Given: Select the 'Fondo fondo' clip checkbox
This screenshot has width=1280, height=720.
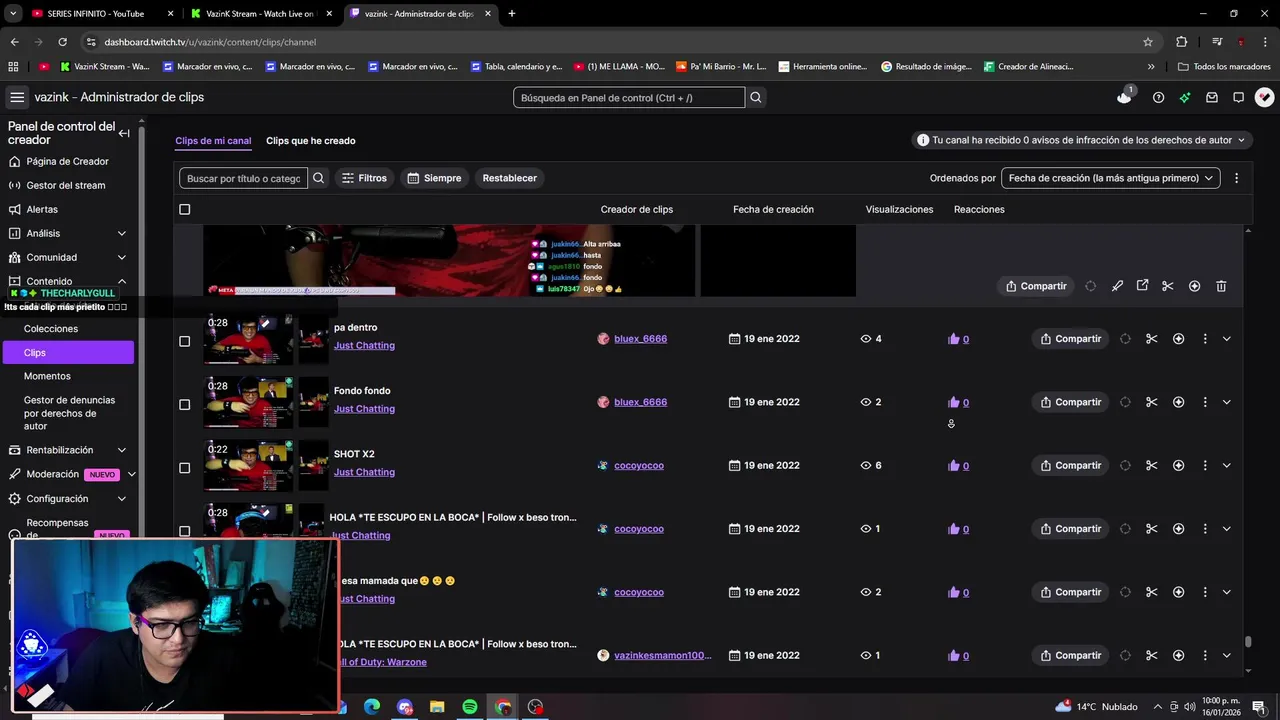Looking at the screenshot, I should click(184, 404).
